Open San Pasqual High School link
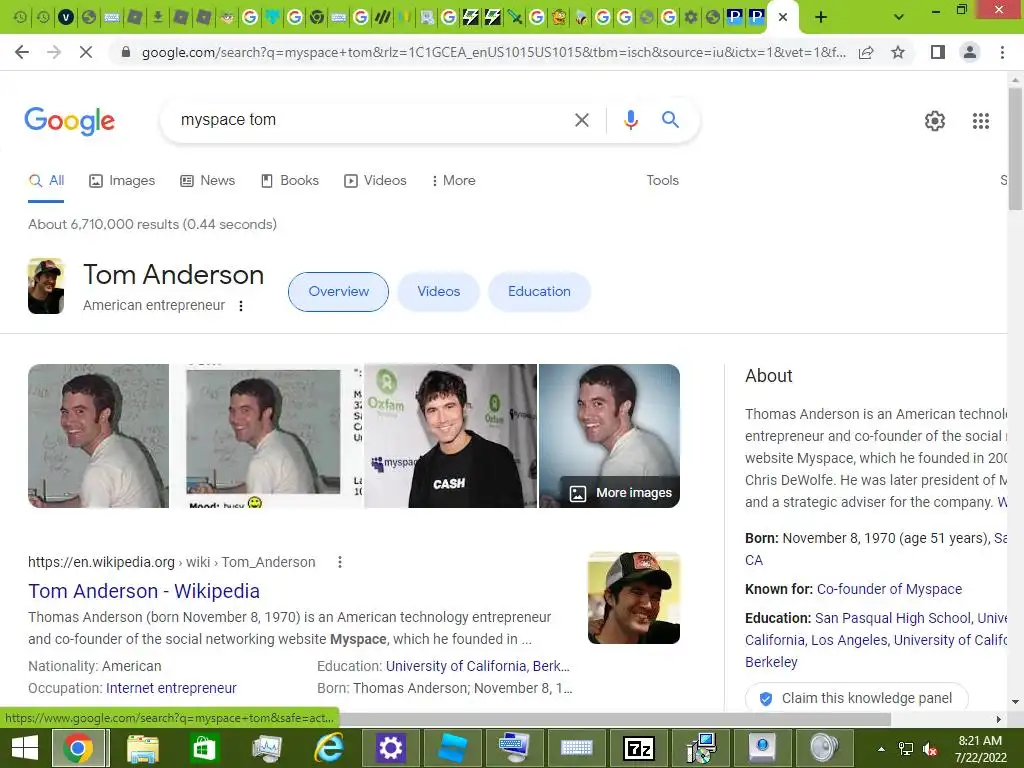 point(893,618)
